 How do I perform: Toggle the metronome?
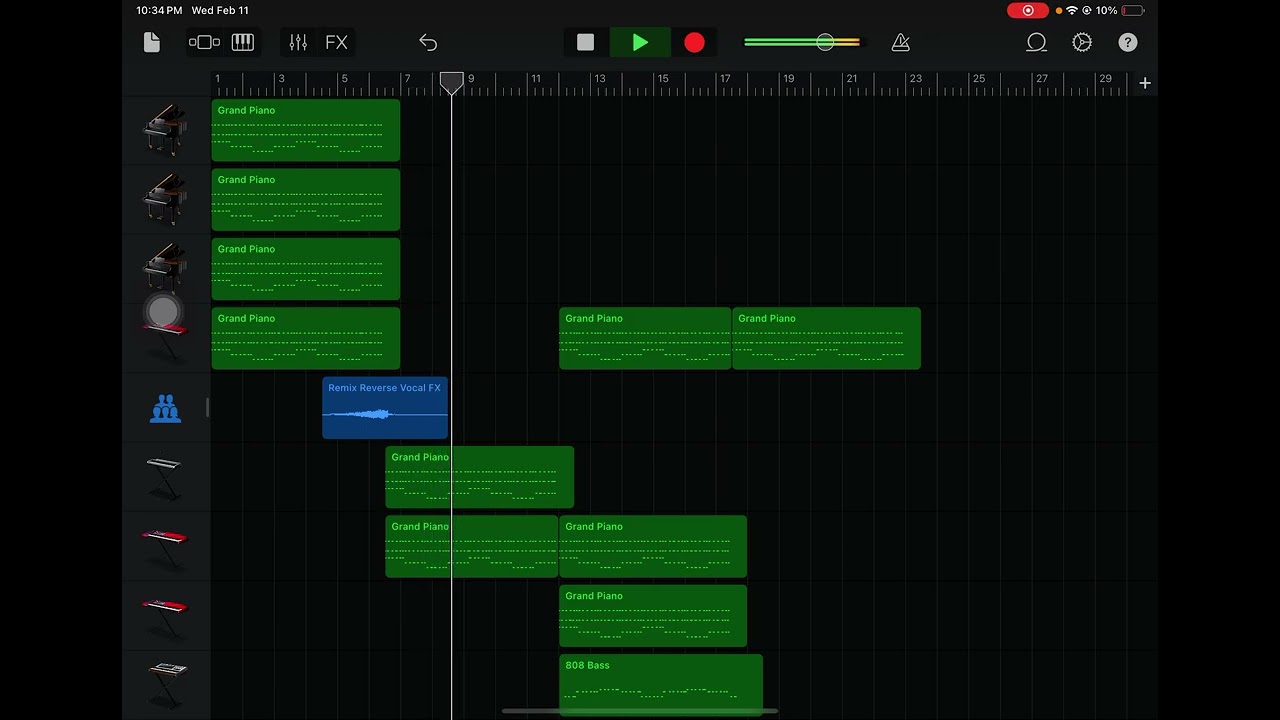(900, 42)
